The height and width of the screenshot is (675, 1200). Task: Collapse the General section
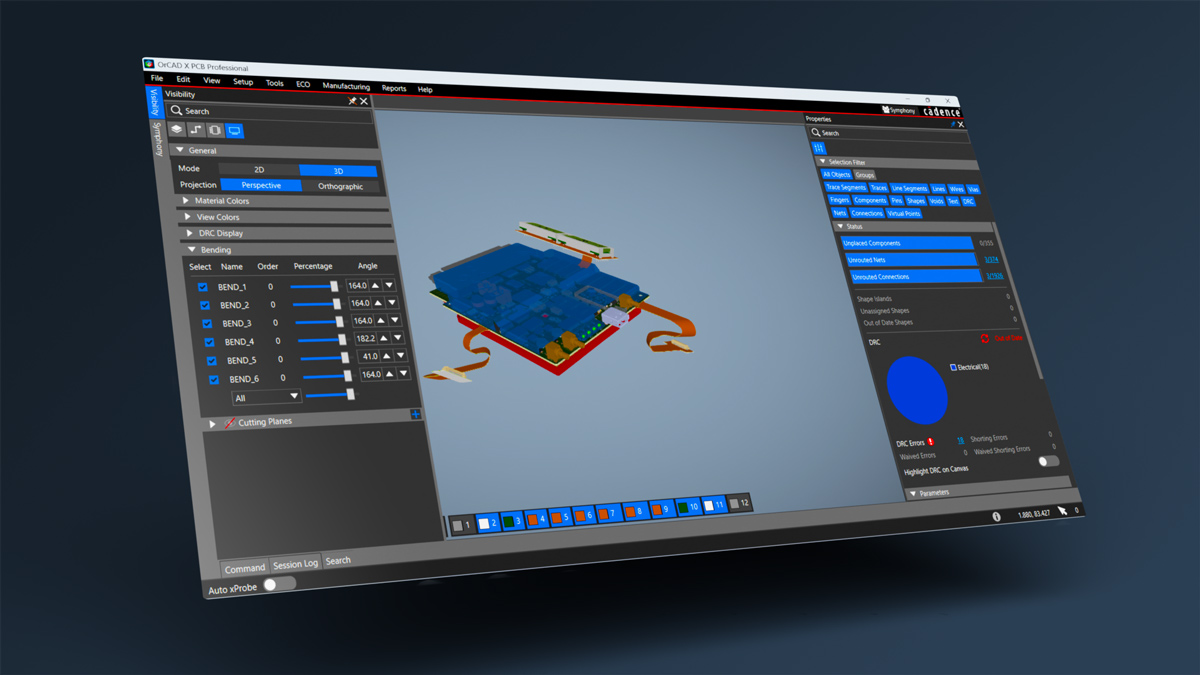pos(180,151)
